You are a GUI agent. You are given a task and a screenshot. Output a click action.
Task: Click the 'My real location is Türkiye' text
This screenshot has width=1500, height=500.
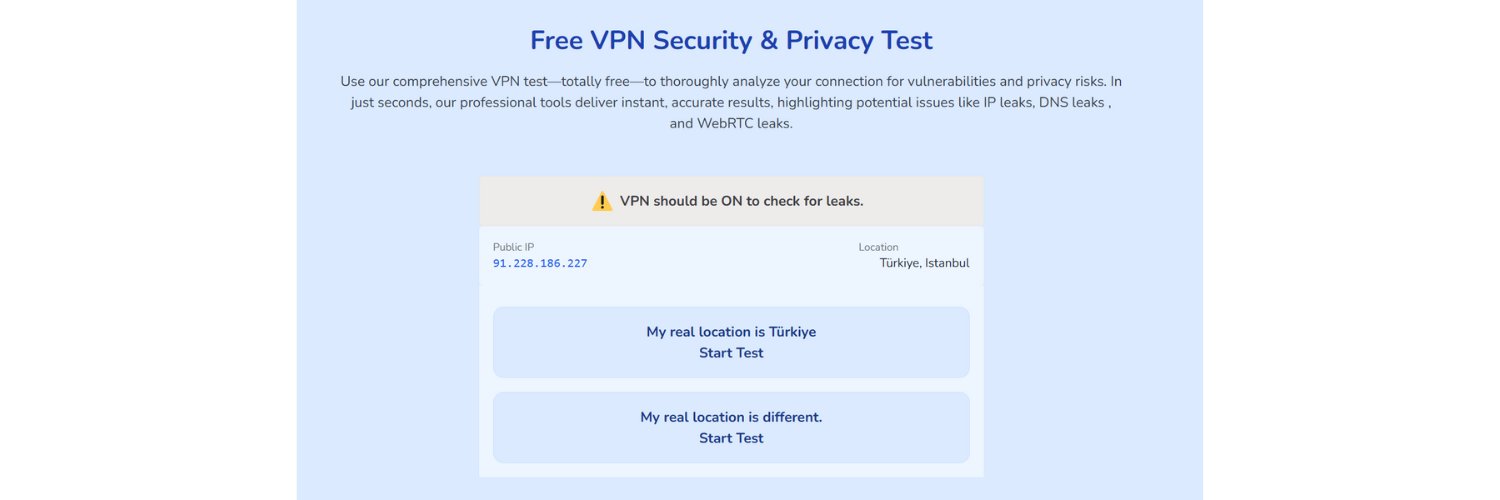point(731,332)
